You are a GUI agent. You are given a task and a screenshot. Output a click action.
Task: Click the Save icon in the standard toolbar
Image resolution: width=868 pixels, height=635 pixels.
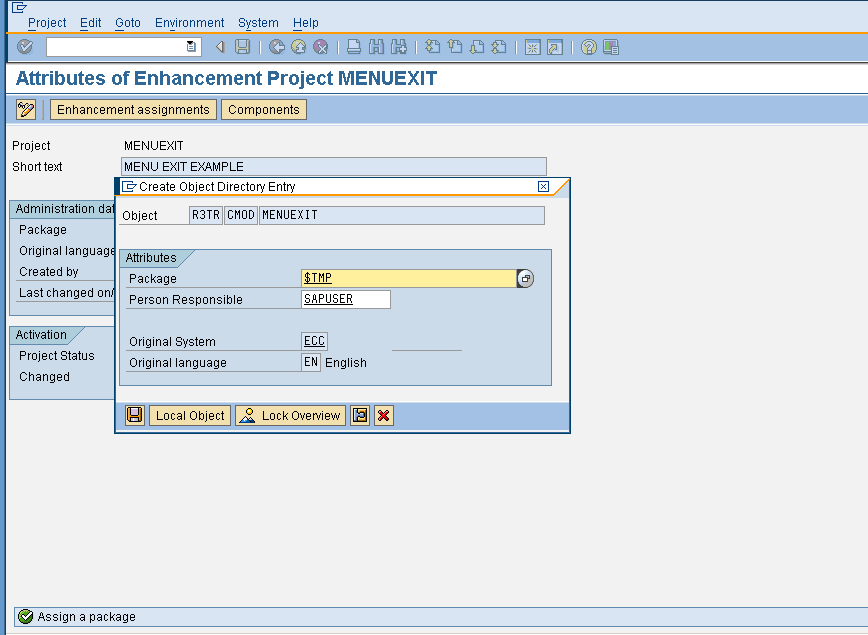tap(243, 46)
